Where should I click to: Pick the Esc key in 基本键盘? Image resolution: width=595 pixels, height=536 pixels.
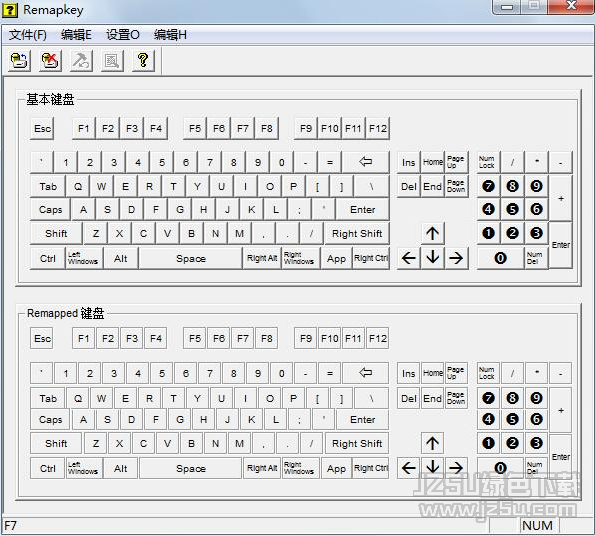click(x=42, y=129)
